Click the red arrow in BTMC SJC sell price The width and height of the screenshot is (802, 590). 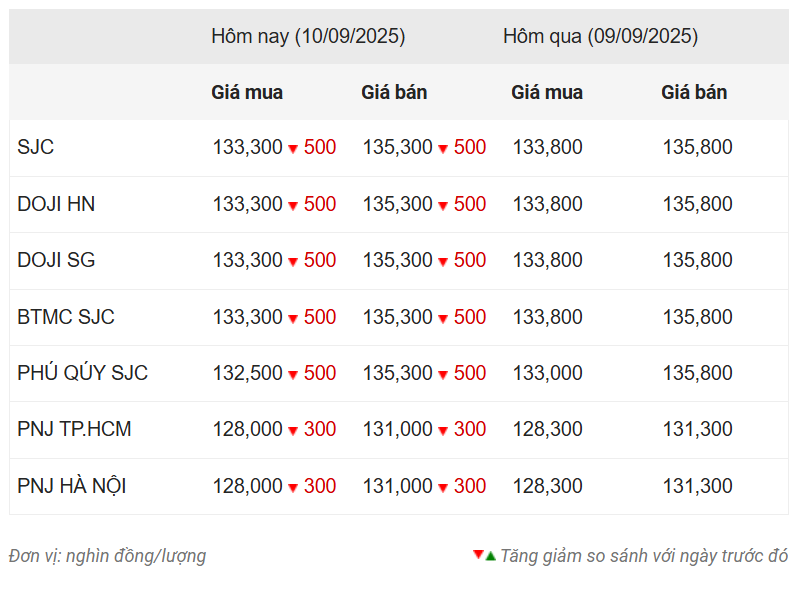(x=443, y=319)
